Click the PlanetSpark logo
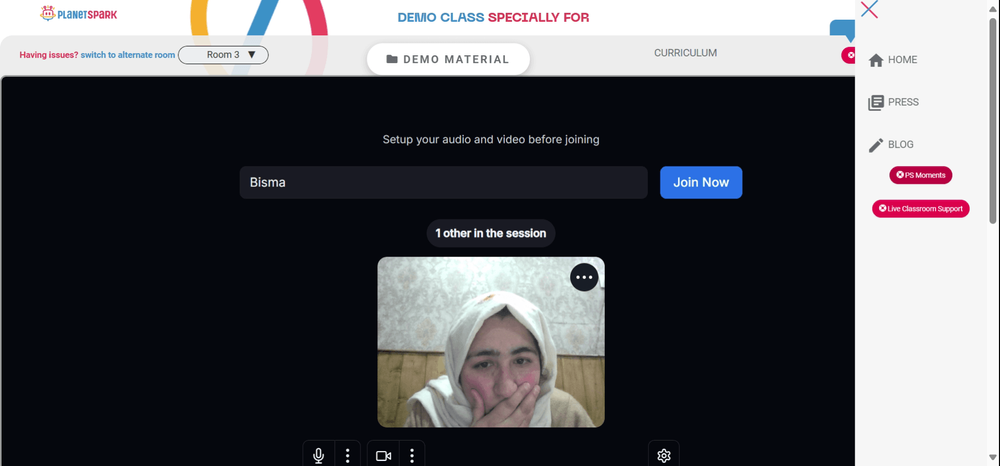Viewport: 1000px width, 466px height. pos(78,13)
